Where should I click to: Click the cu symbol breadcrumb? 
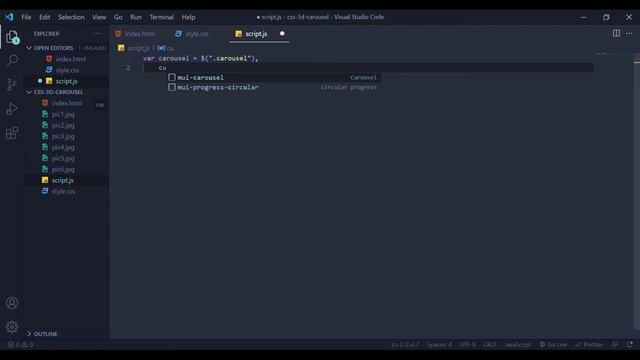(166, 48)
